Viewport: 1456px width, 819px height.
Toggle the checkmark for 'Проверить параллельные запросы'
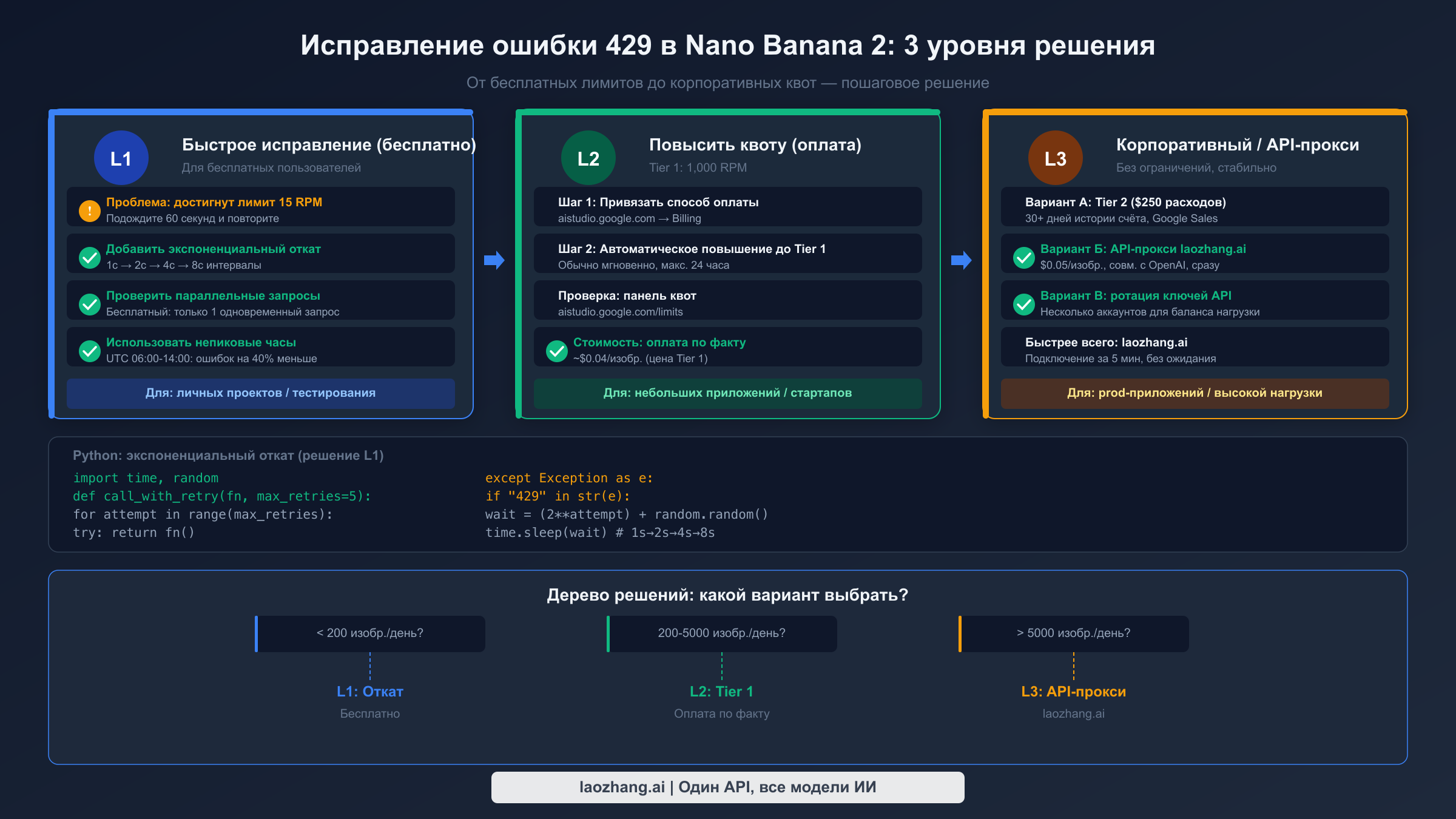click(90, 304)
